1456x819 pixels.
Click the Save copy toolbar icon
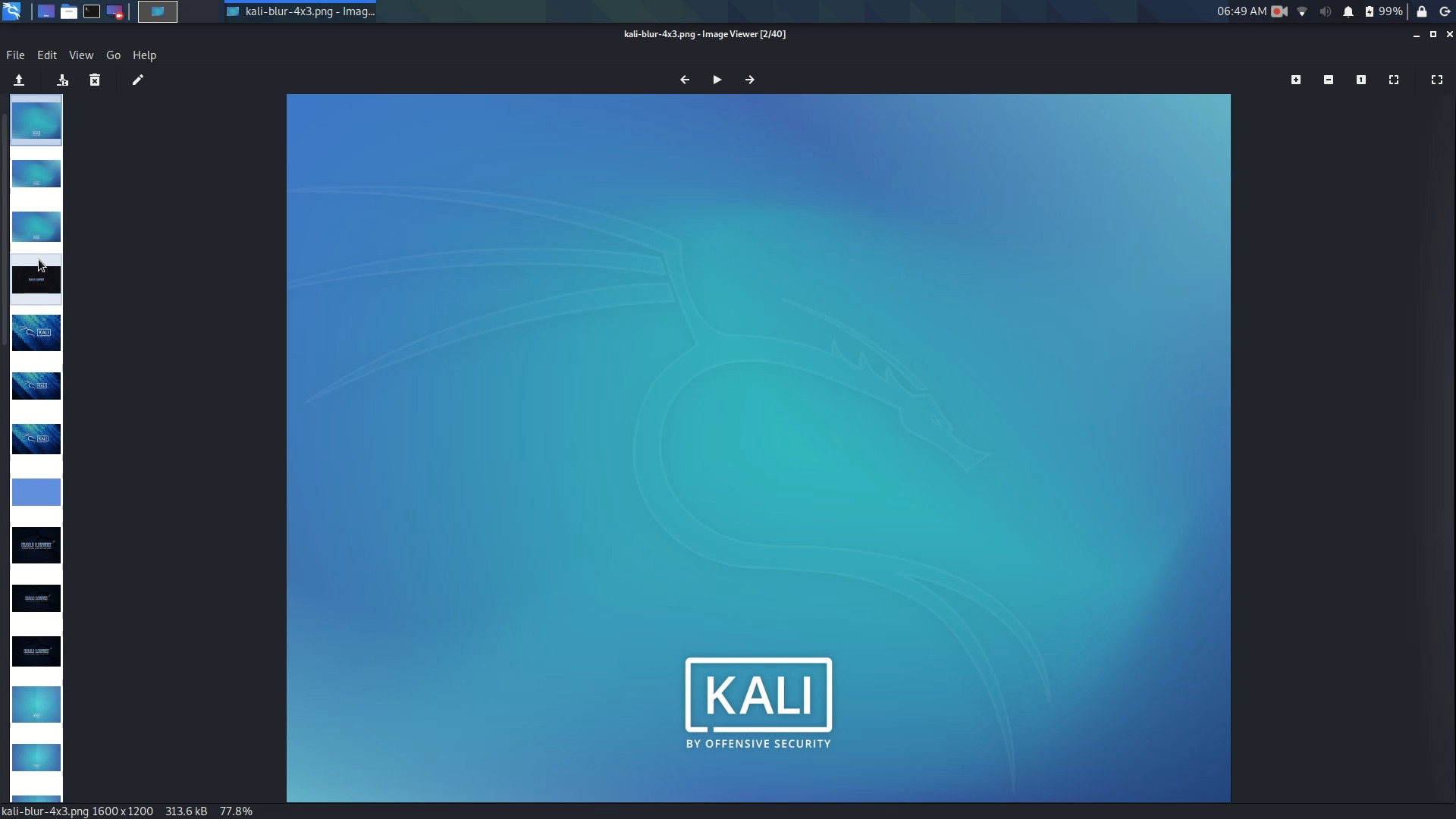(x=63, y=80)
